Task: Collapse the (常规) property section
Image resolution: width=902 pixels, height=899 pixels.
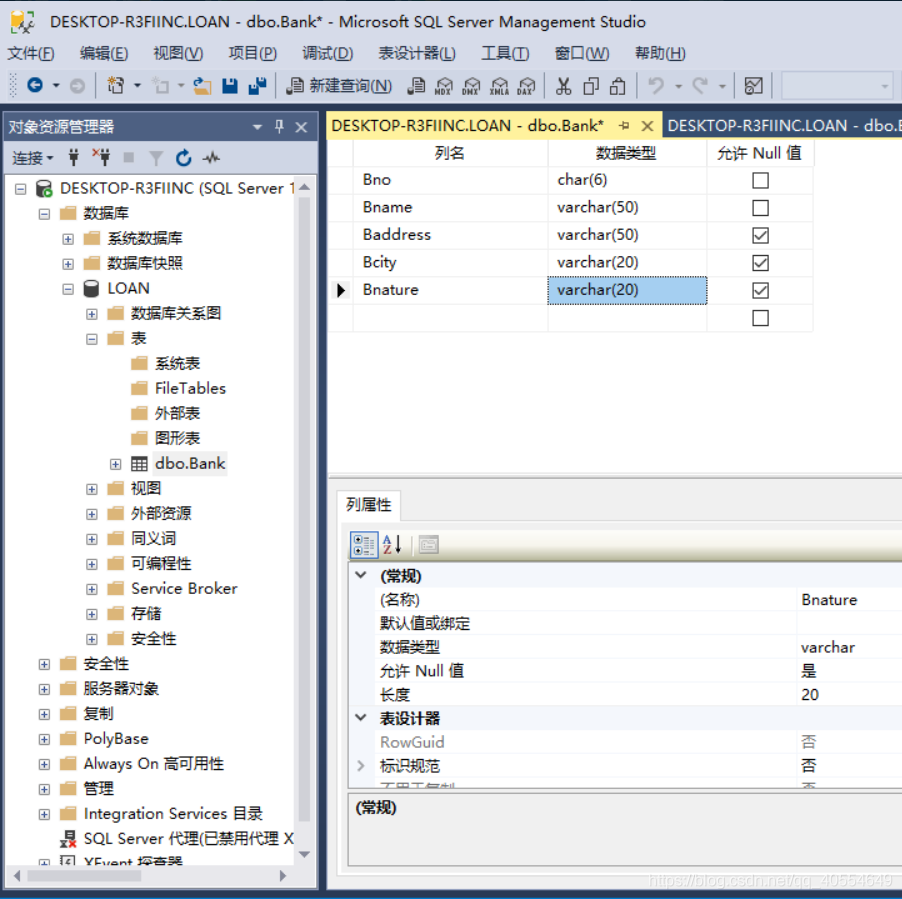Action: 361,575
